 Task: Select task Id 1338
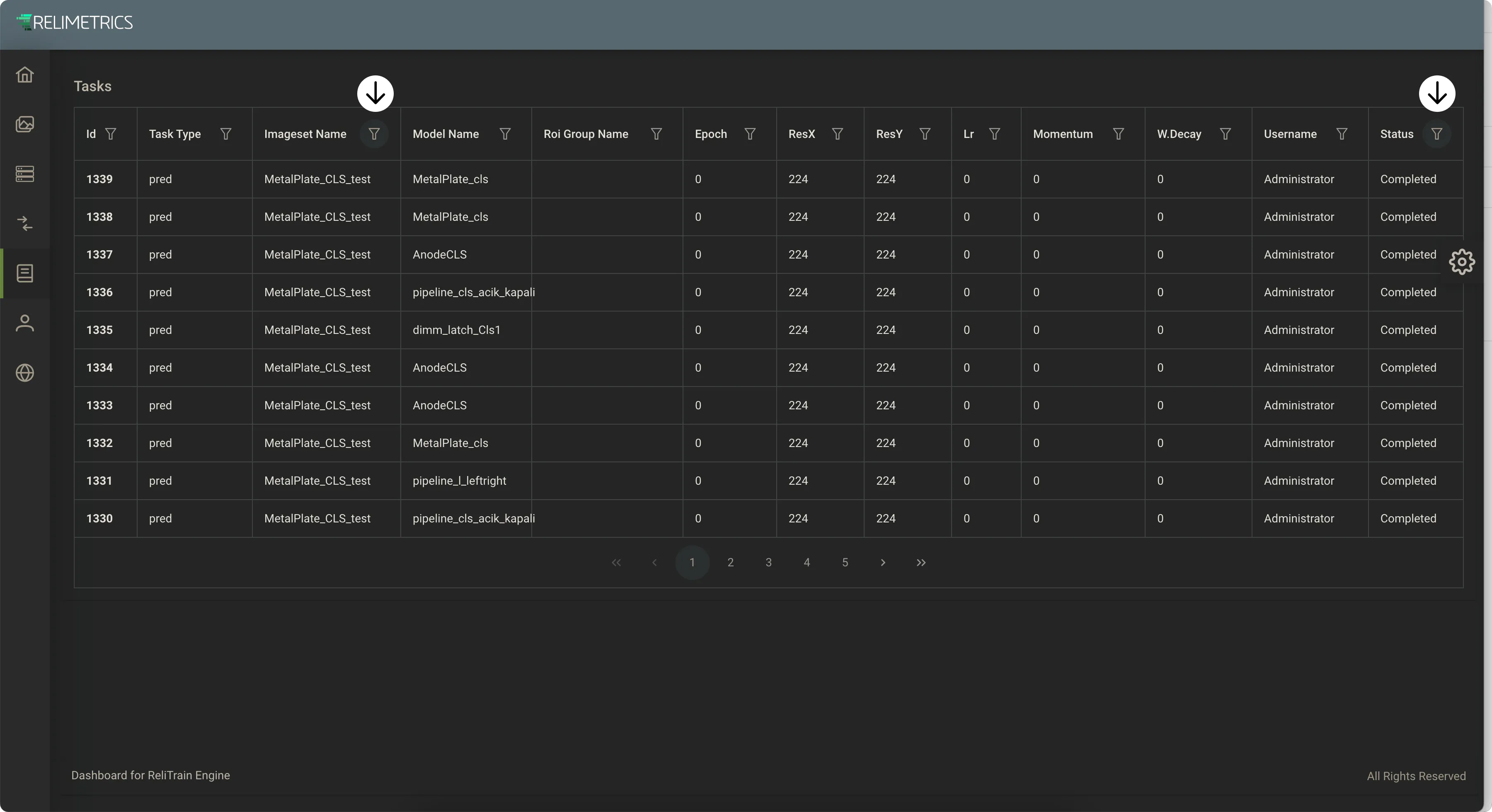[x=99, y=217]
